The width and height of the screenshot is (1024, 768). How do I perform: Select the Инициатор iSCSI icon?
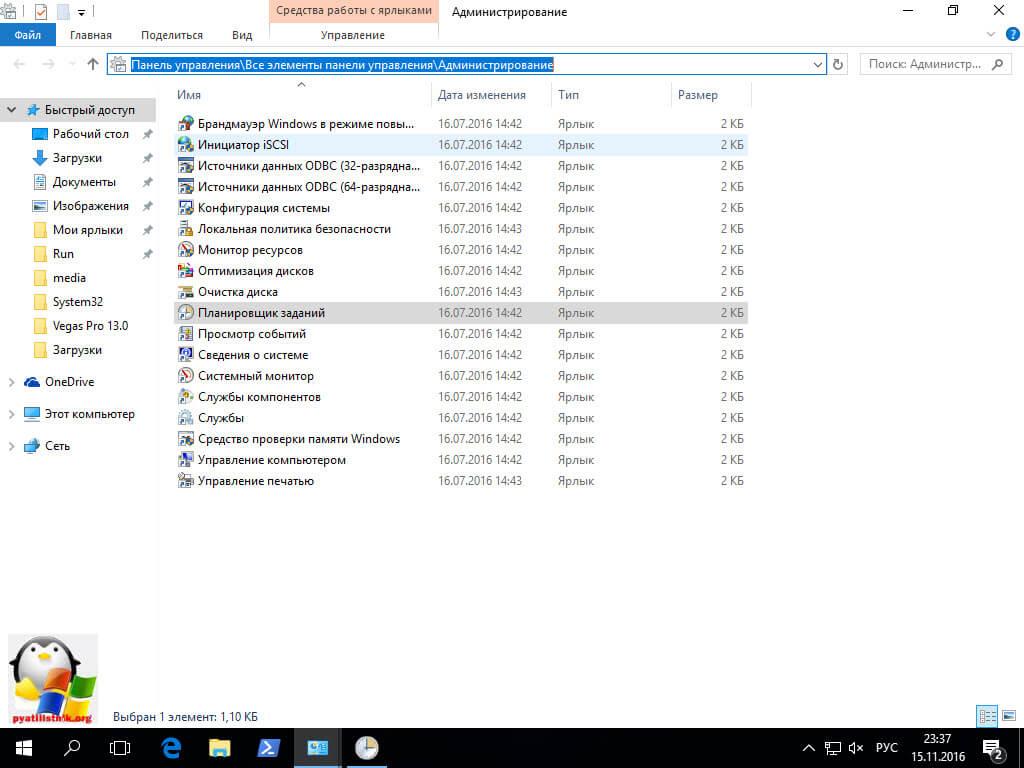[x=186, y=144]
